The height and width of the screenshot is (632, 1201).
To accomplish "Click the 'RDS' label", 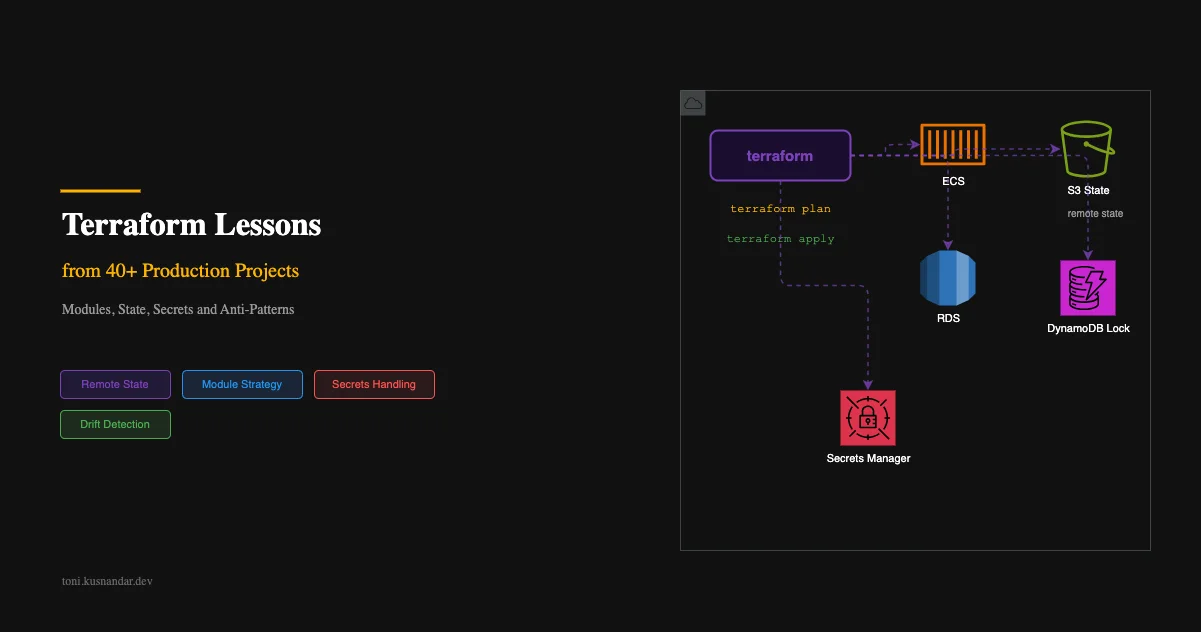I will (x=947, y=319).
